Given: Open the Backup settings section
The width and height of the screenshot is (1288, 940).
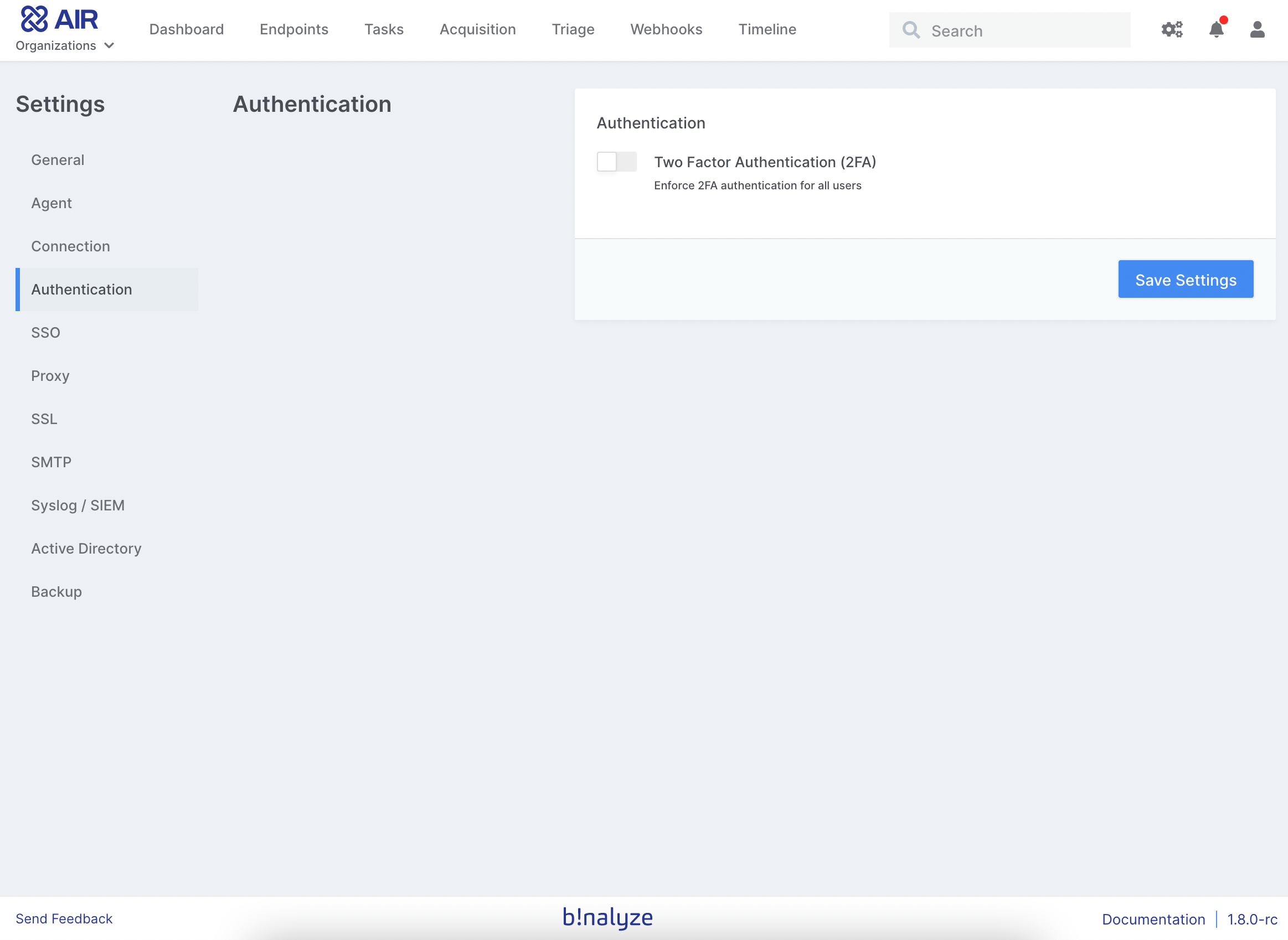Looking at the screenshot, I should click(56, 592).
